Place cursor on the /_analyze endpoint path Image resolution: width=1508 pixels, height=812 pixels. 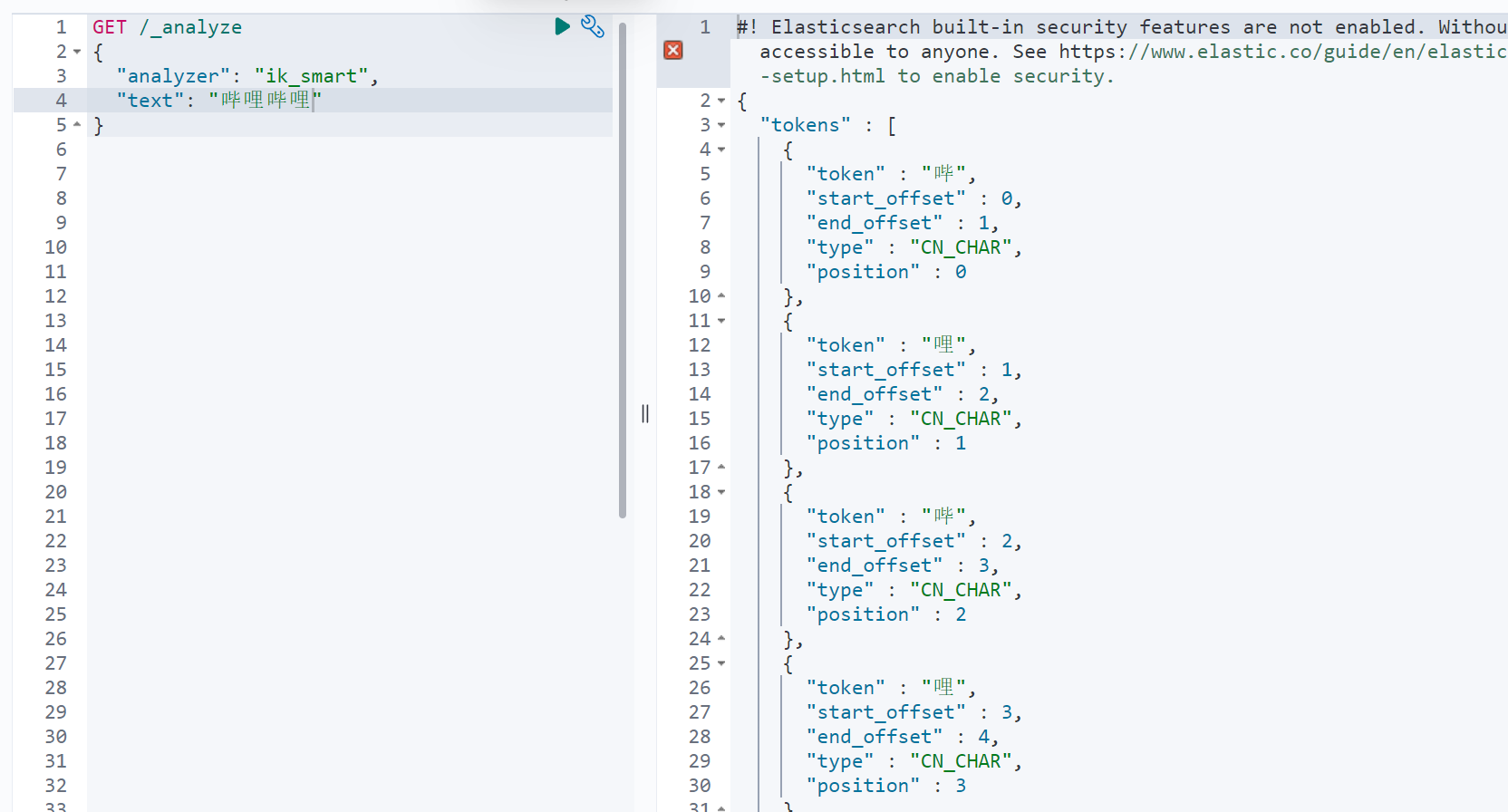coord(191,27)
